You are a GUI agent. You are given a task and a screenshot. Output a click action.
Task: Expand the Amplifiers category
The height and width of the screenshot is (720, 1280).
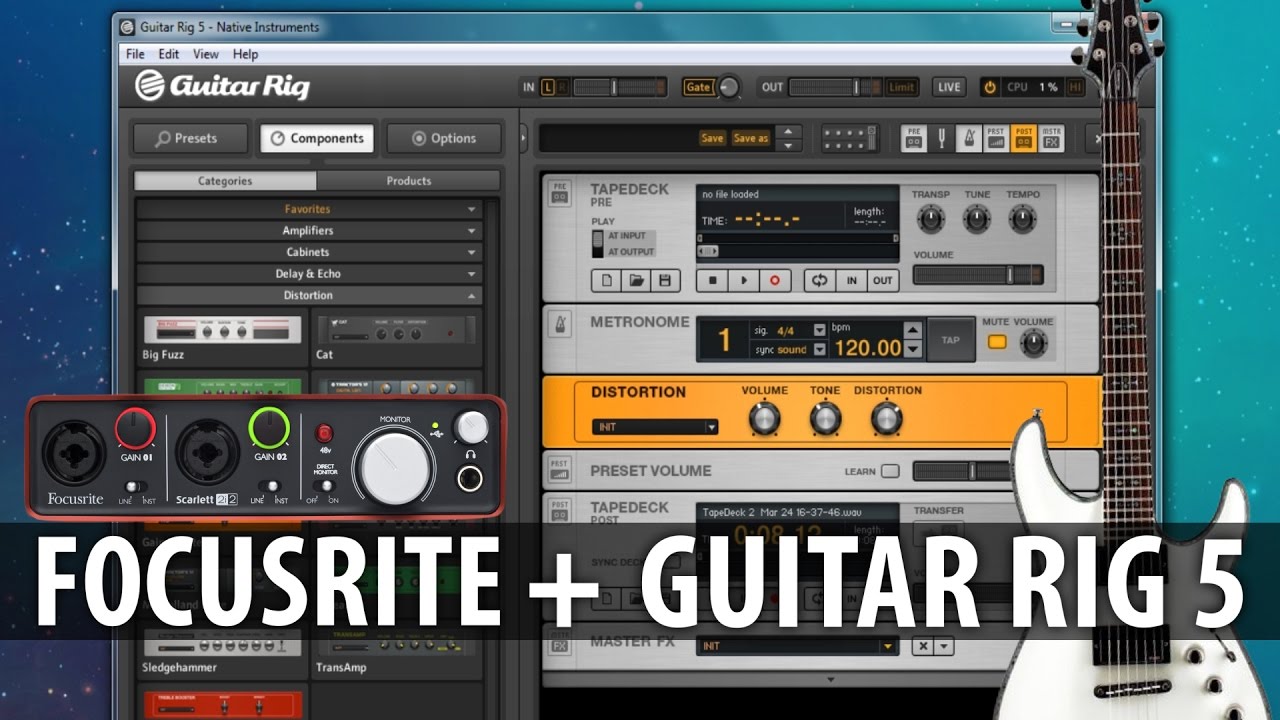point(309,231)
